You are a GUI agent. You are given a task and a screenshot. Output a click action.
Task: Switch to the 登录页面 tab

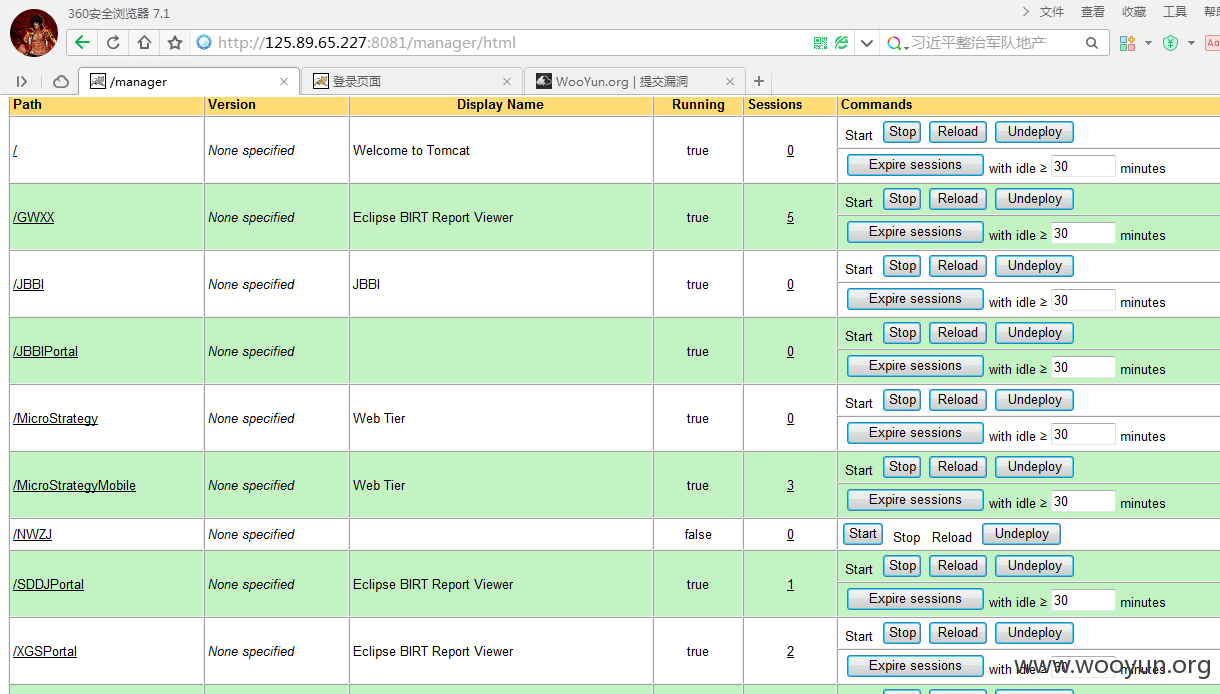[412, 81]
